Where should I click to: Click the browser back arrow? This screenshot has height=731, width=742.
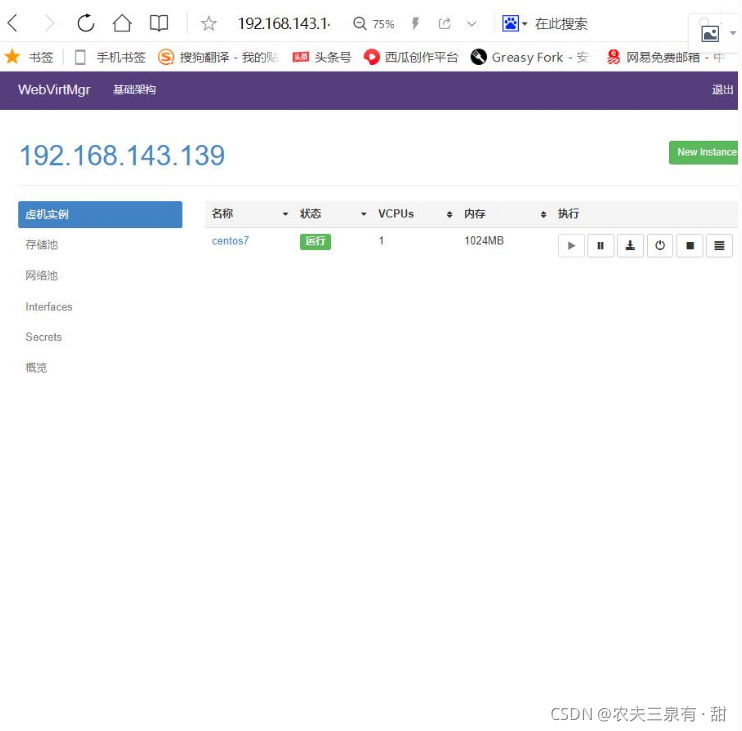(x=13, y=23)
